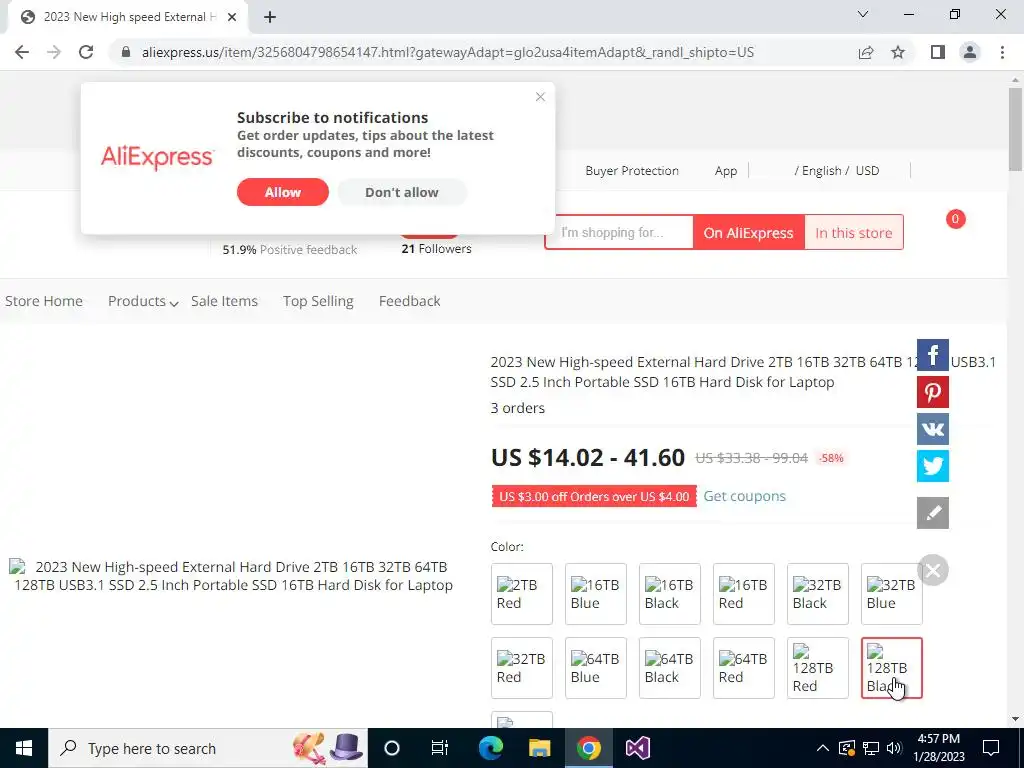View site security lock info
The image size is (1024, 768).
point(126,52)
